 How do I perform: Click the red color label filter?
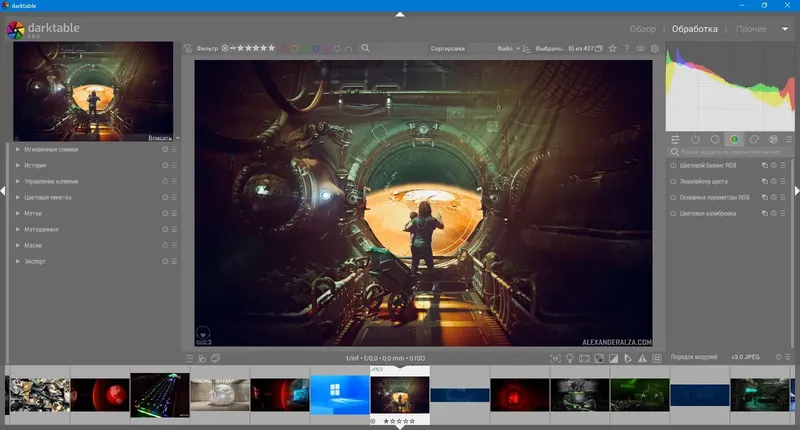pos(285,48)
